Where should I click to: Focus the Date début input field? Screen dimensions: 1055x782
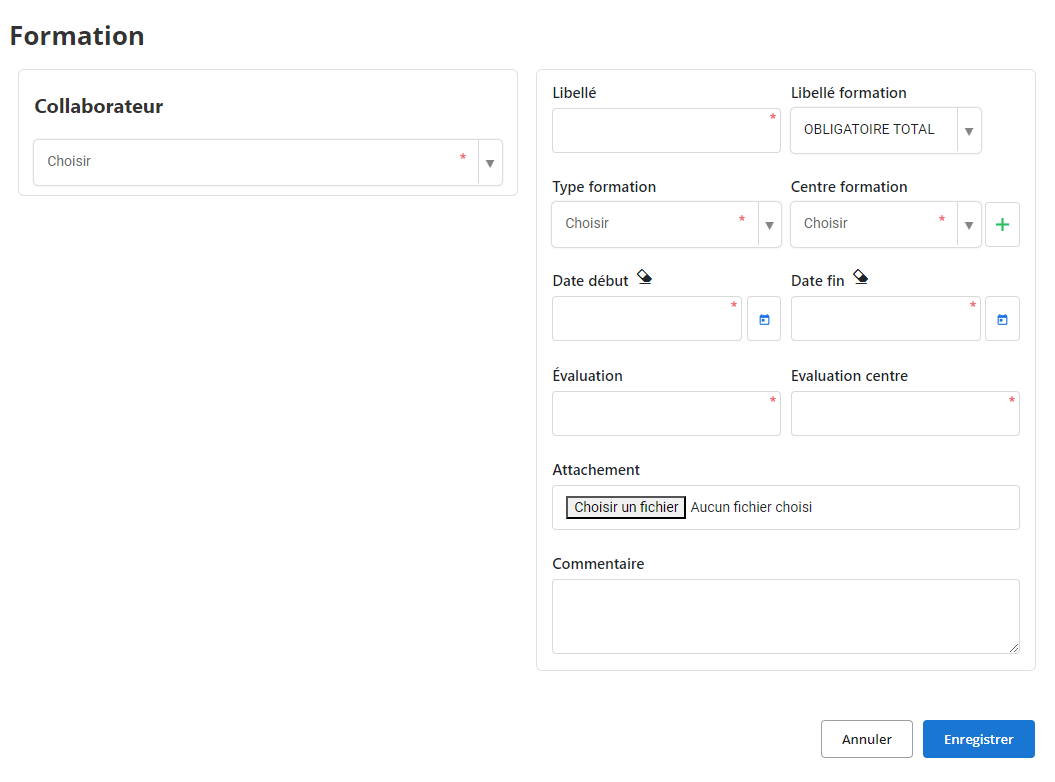point(647,319)
